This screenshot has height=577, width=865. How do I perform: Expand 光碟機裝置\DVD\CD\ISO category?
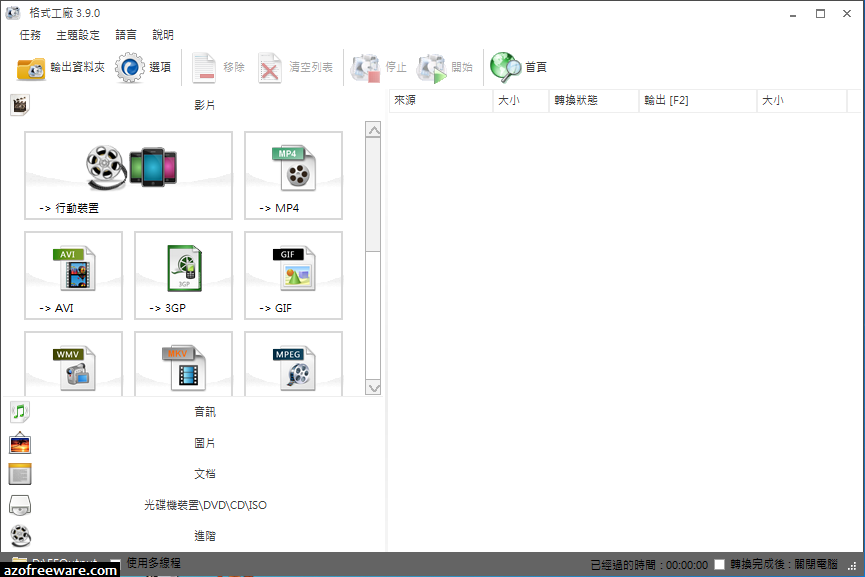tap(193, 505)
